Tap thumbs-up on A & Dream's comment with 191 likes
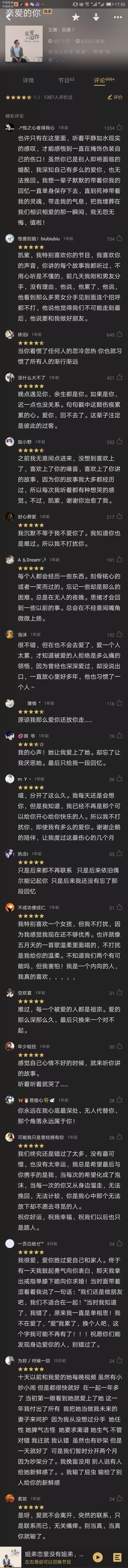The image size is (128, 1568). (x=119, y=559)
